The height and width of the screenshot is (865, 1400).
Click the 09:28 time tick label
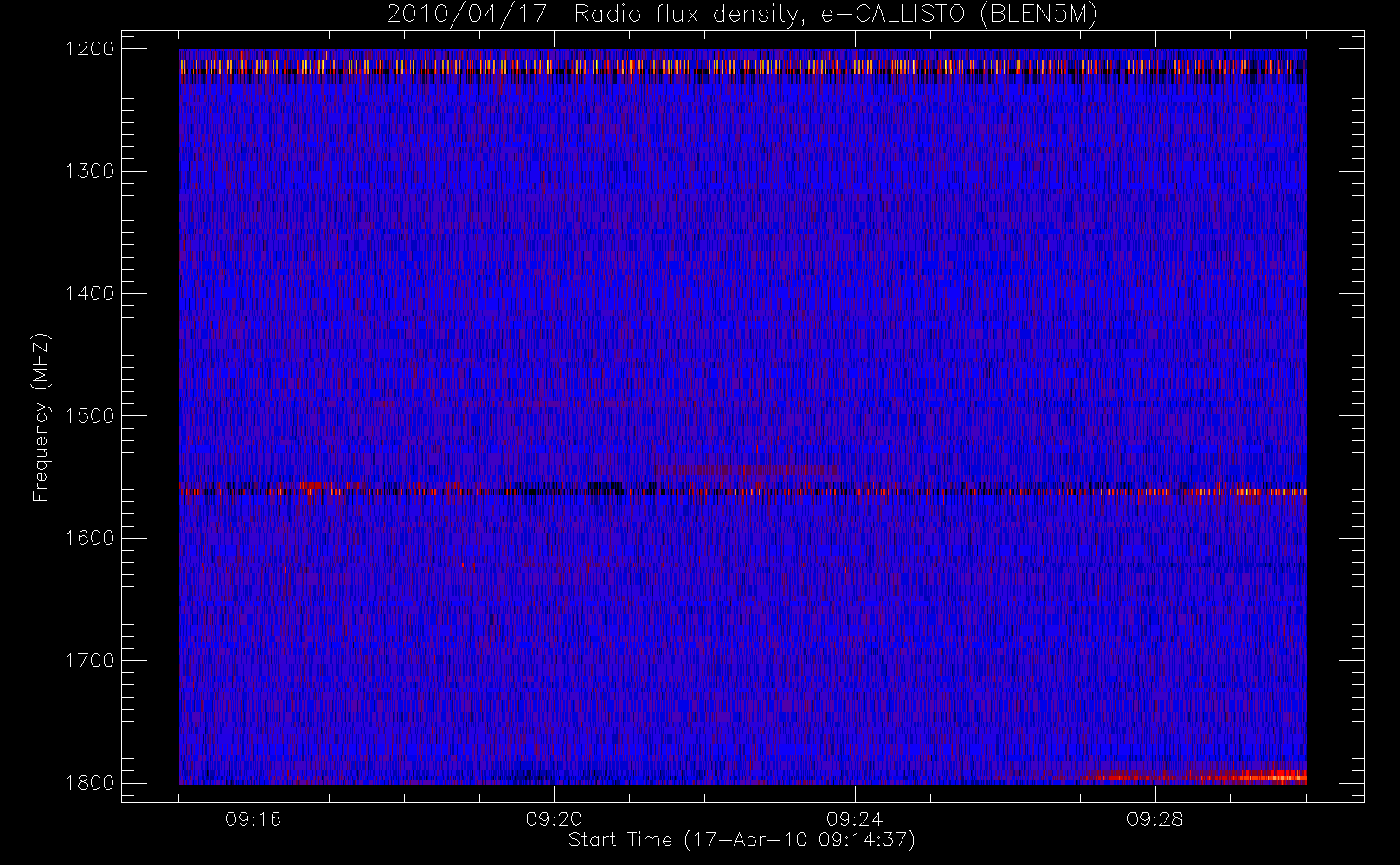[1154, 819]
